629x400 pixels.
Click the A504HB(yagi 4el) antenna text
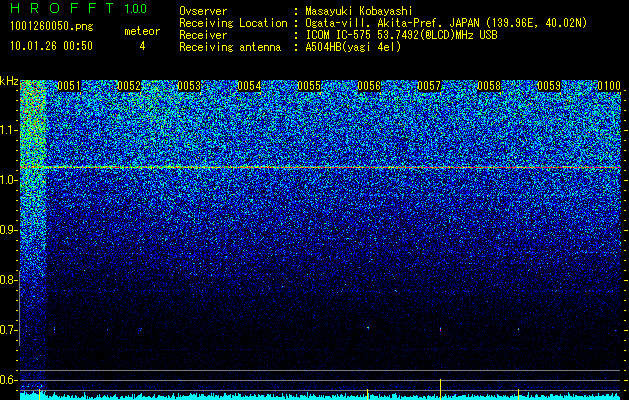pos(353,47)
